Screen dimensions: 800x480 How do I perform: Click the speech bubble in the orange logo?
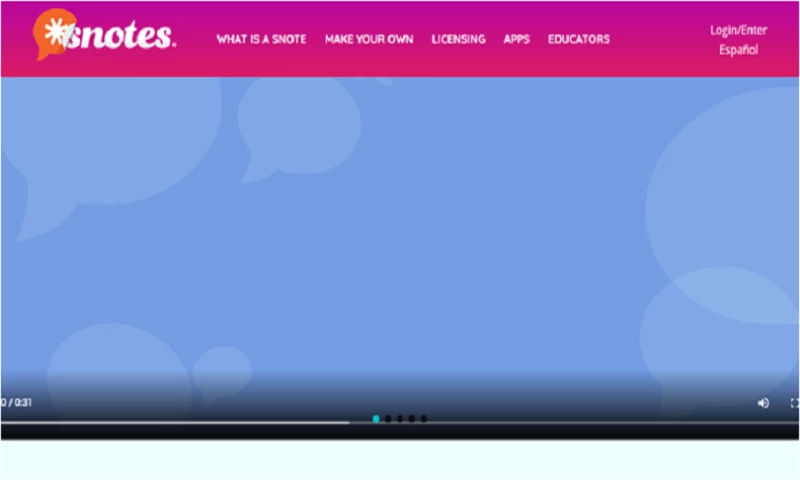coord(52,33)
